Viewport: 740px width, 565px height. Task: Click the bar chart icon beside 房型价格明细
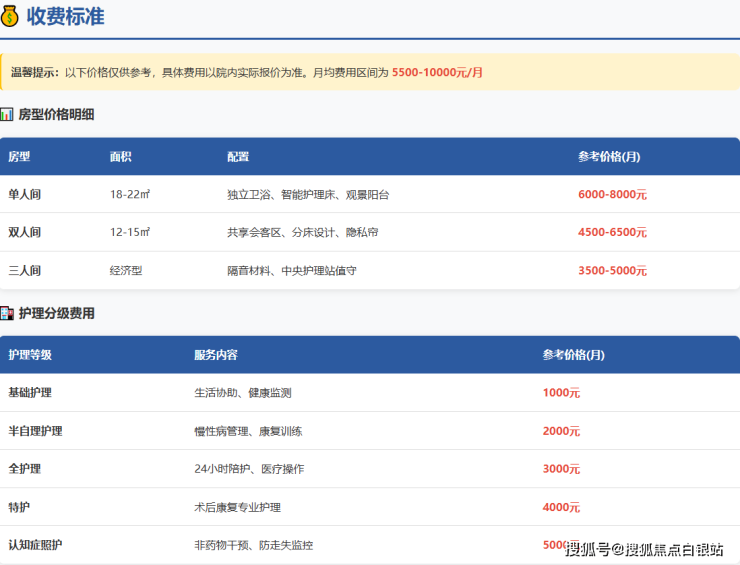[7, 115]
